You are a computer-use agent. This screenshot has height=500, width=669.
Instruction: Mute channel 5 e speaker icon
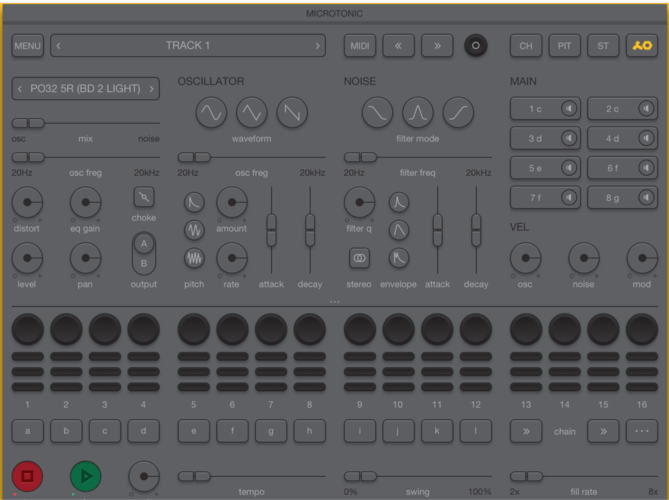569,168
